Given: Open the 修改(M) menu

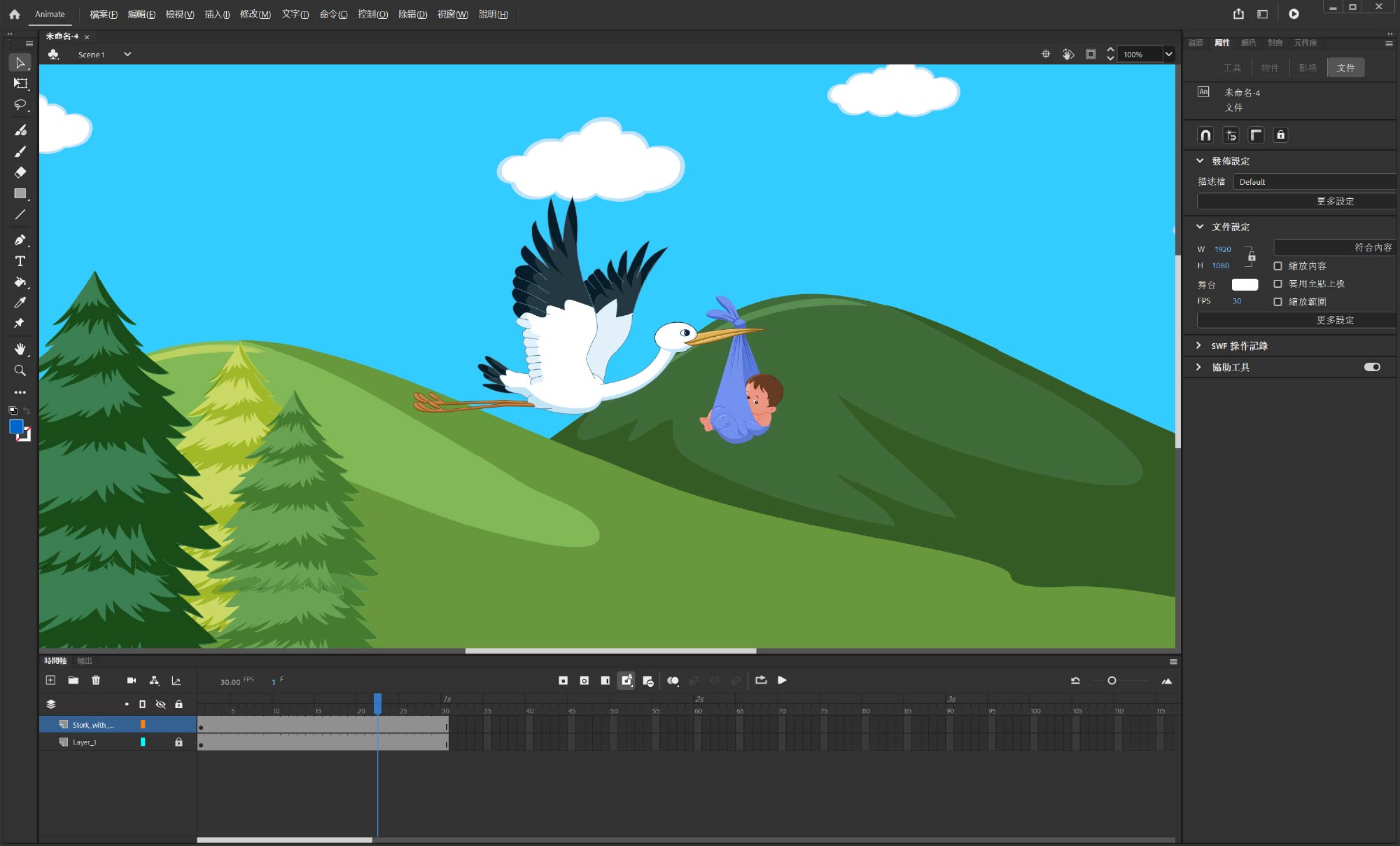Looking at the screenshot, I should tap(255, 14).
